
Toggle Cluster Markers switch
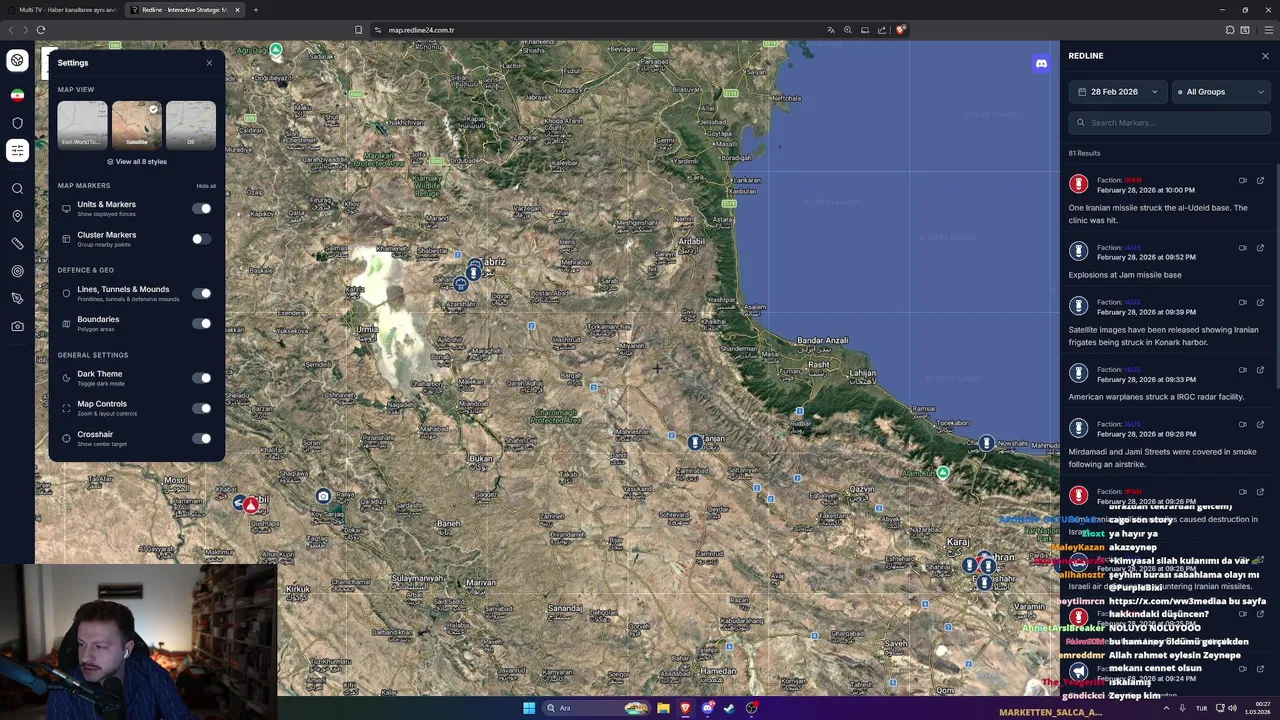coord(202,239)
